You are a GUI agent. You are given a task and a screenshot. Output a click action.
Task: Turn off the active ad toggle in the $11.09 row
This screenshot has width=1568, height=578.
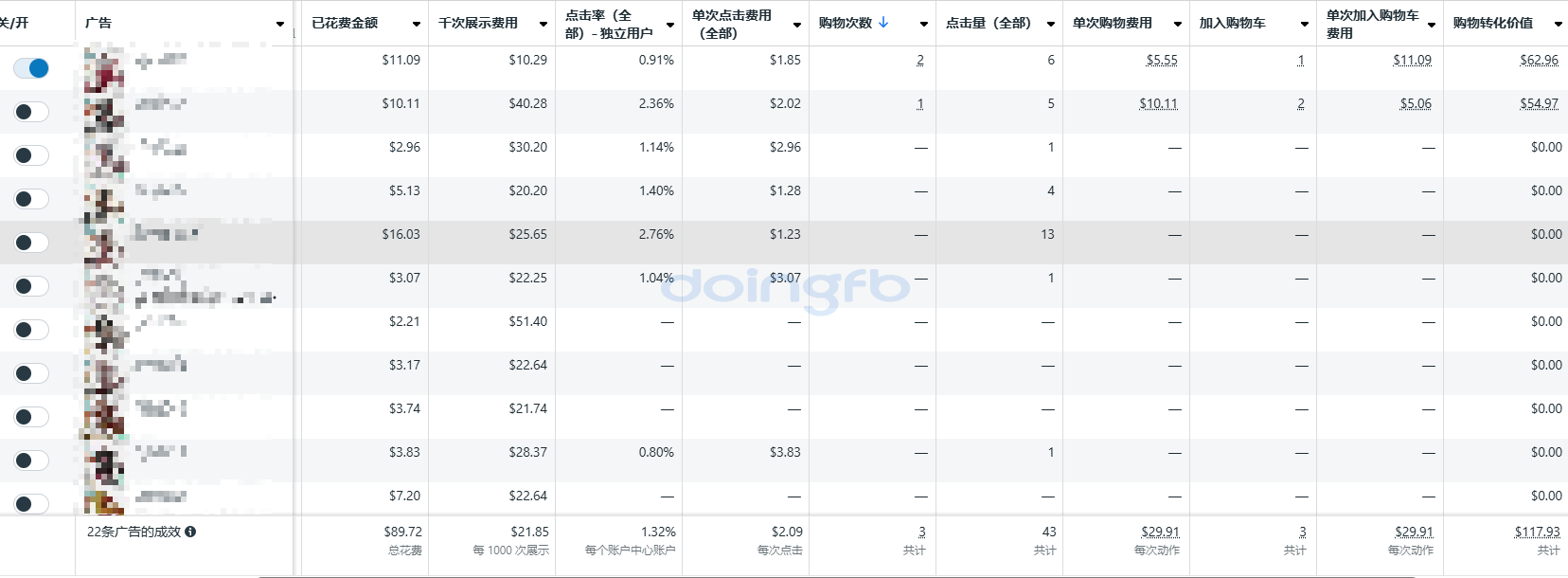click(31, 68)
